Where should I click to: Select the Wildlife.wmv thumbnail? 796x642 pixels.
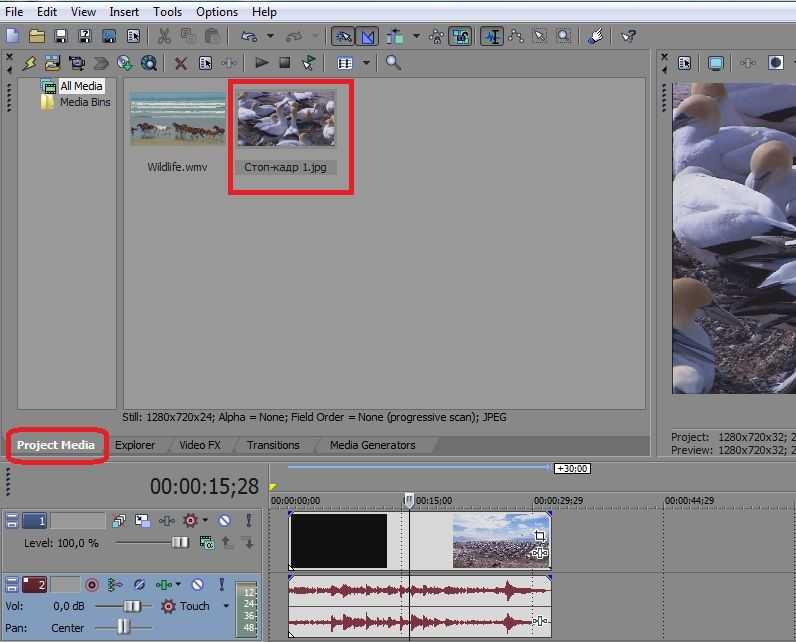point(177,119)
